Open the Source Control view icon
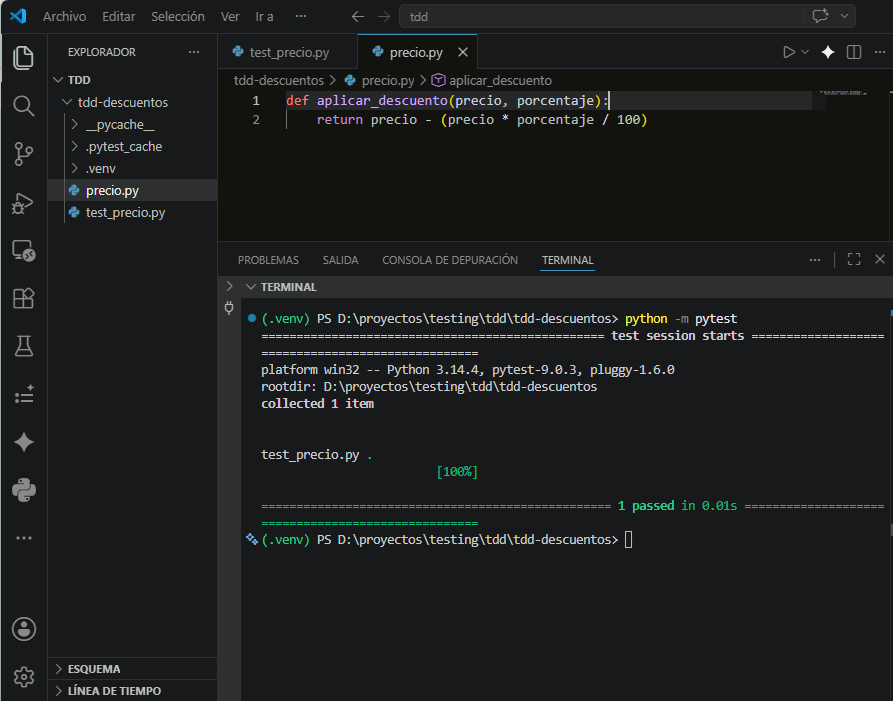The image size is (893, 701). coord(23,154)
